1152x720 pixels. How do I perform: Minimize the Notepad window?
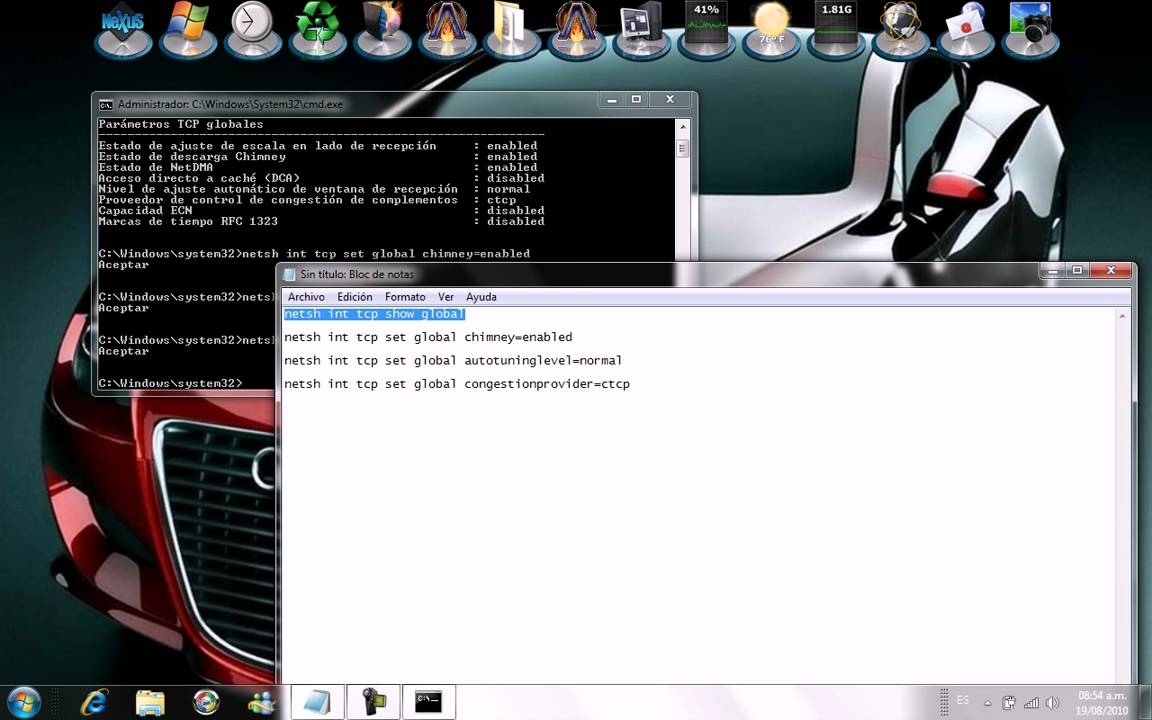[x=1052, y=270]
